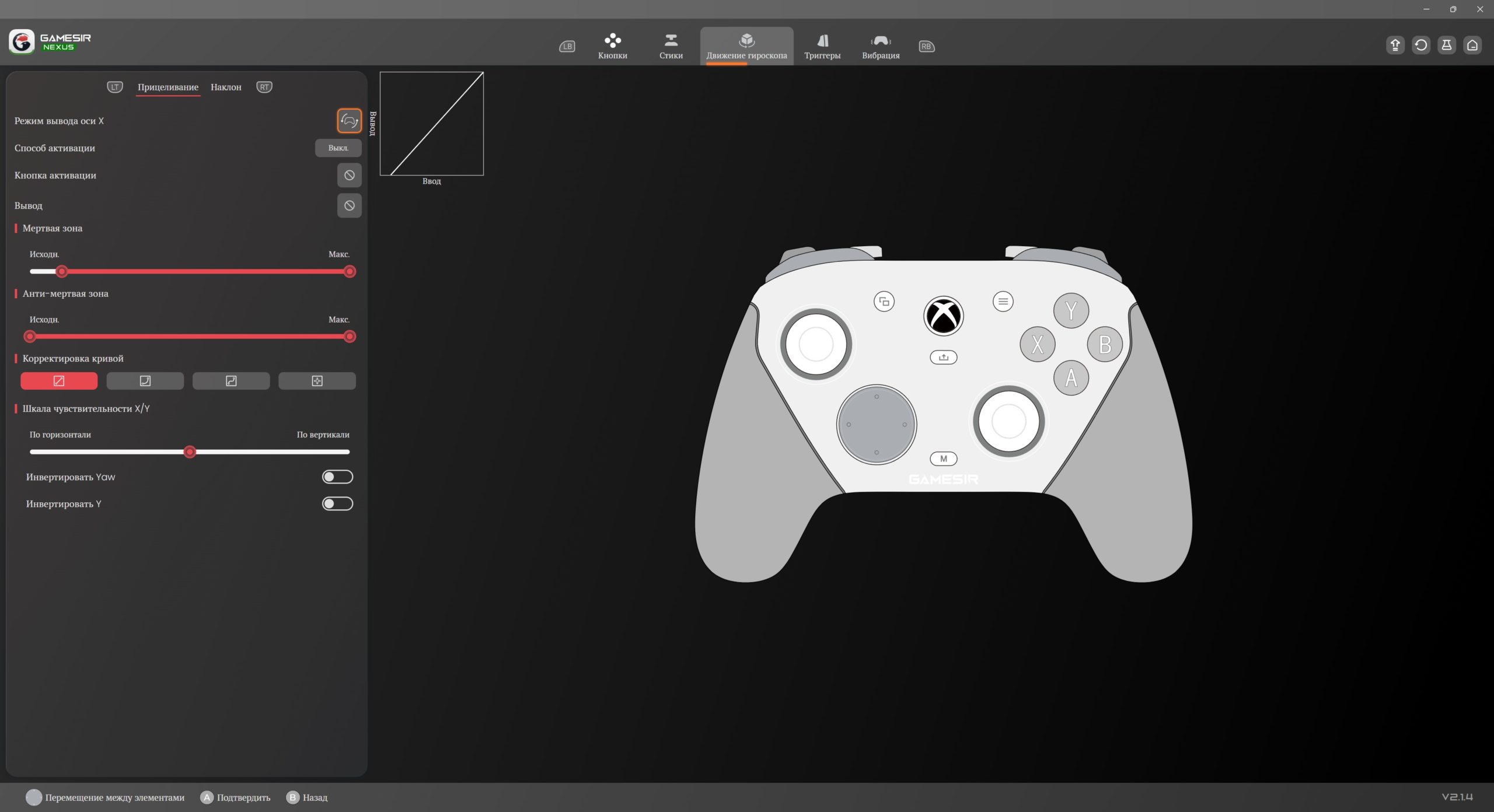The width and height of the screenshot is (1494, 812).
Task: Click the LB bumper icon in top navigation
Action: (x=567, y=46)
